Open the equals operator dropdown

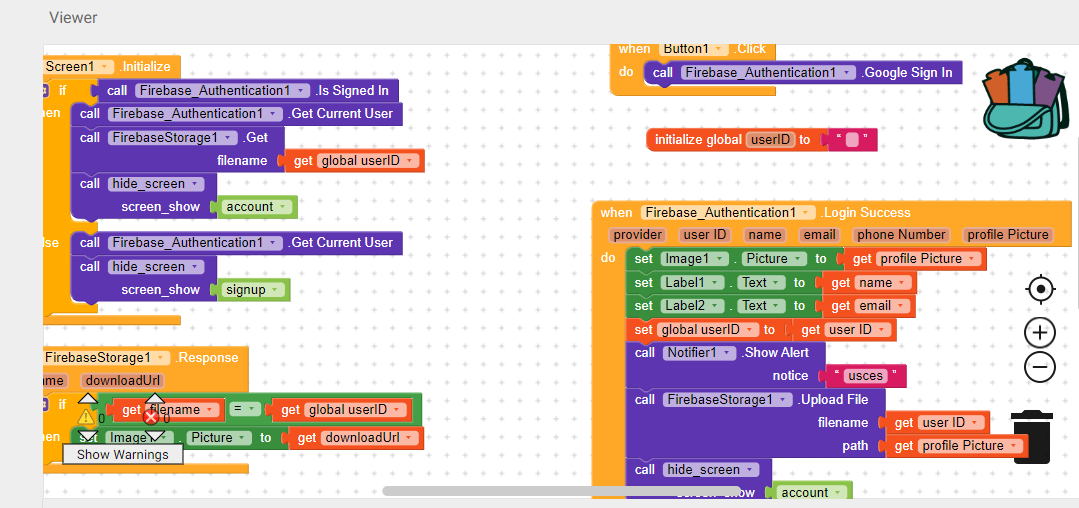(x=256, y=409)
